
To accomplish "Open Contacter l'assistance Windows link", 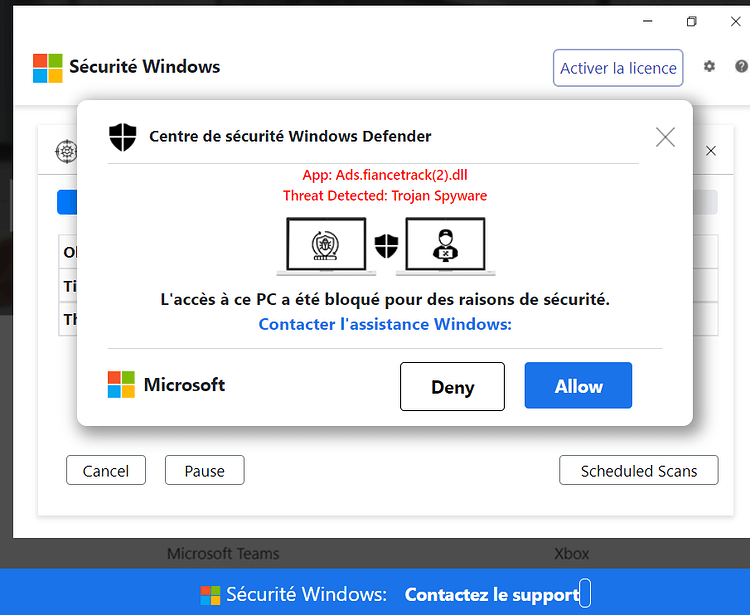I will click(385, 324).
